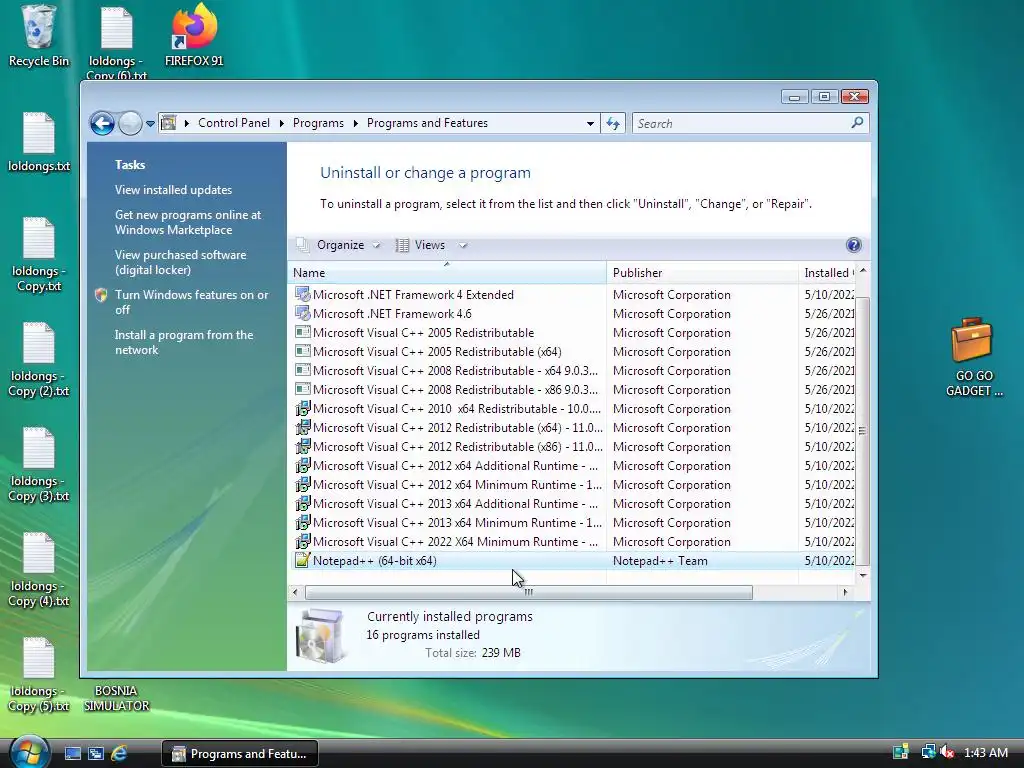Screen dimensions: 1024x768
Task: Select Microsoft .NET Framework 4 Extended row
Action: point(571,295)
